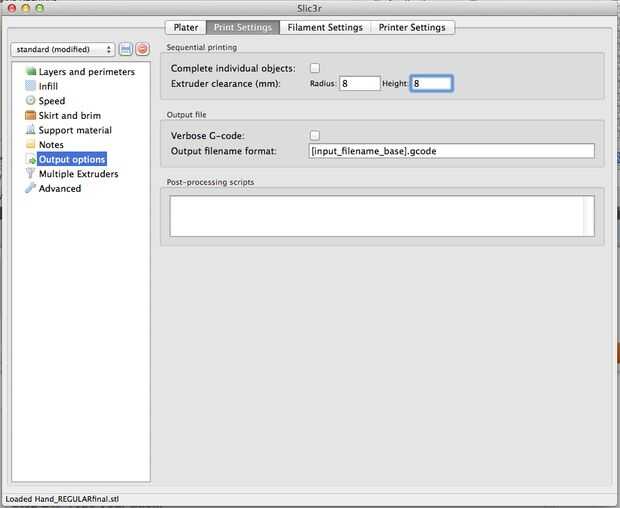Image resolution: width=620 pixels, height=508 pixels.
Task: Click the Output filename format field
Action: pos(451,151)
